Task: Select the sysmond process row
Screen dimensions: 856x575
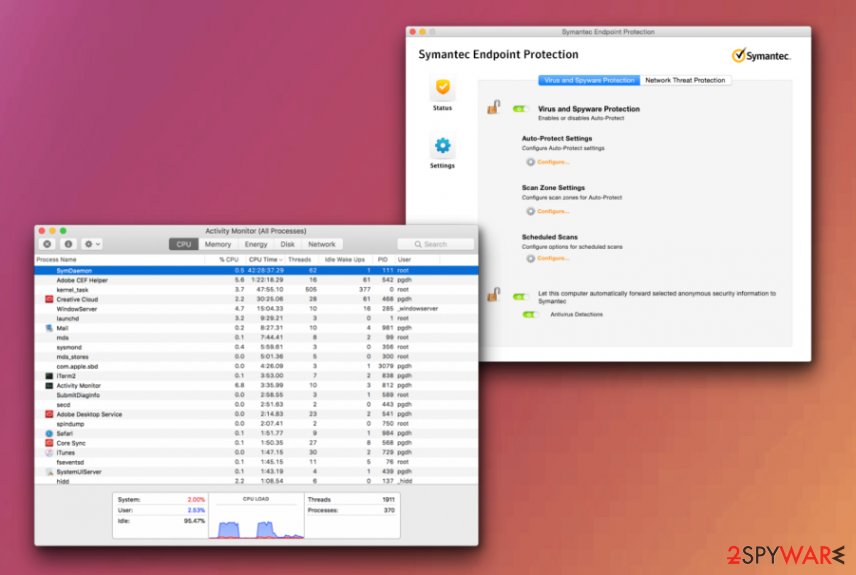Action: [256, 347]
